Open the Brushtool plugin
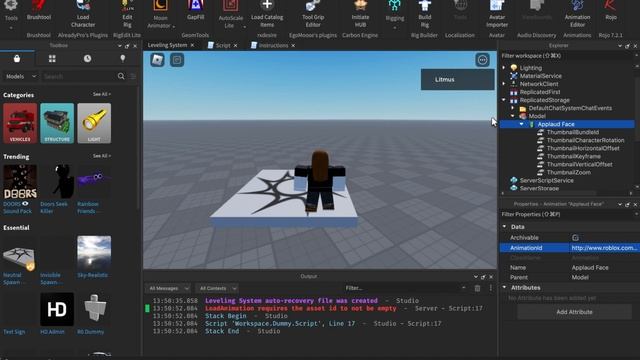 pyautogui.click(x=39, y=10)
